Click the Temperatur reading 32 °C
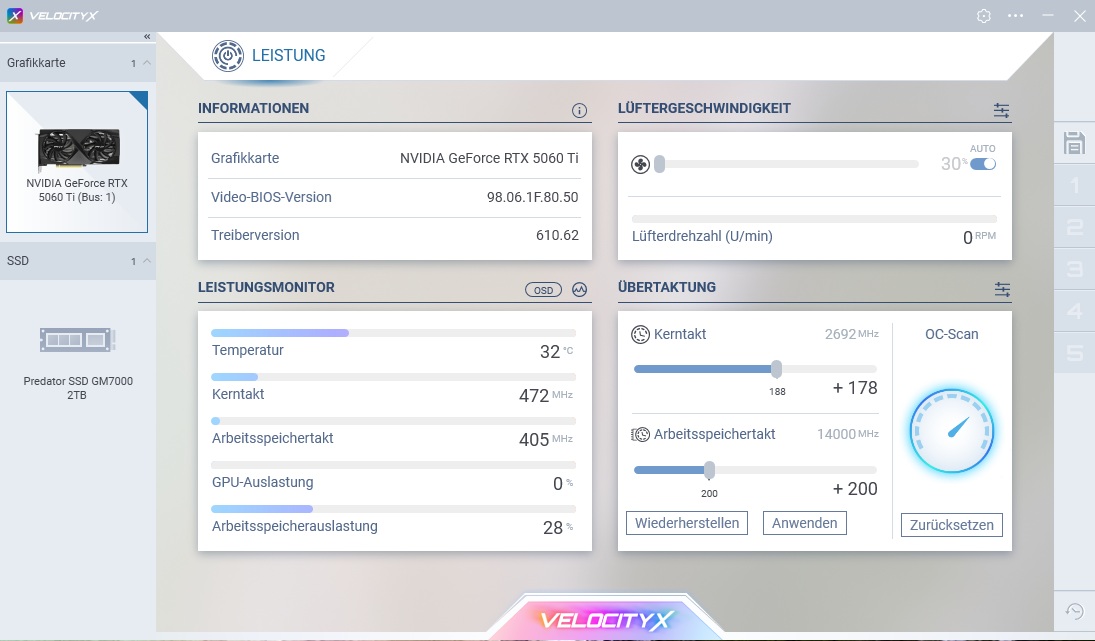This screenshot has width=1095, height=641. (556, 351)
